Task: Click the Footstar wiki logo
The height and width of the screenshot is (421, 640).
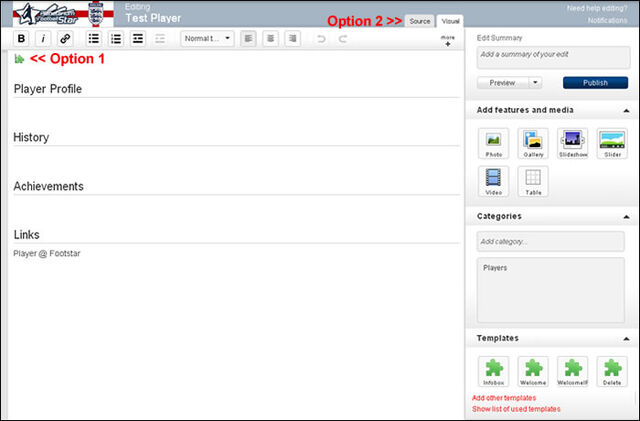Action: pos(63,14)
